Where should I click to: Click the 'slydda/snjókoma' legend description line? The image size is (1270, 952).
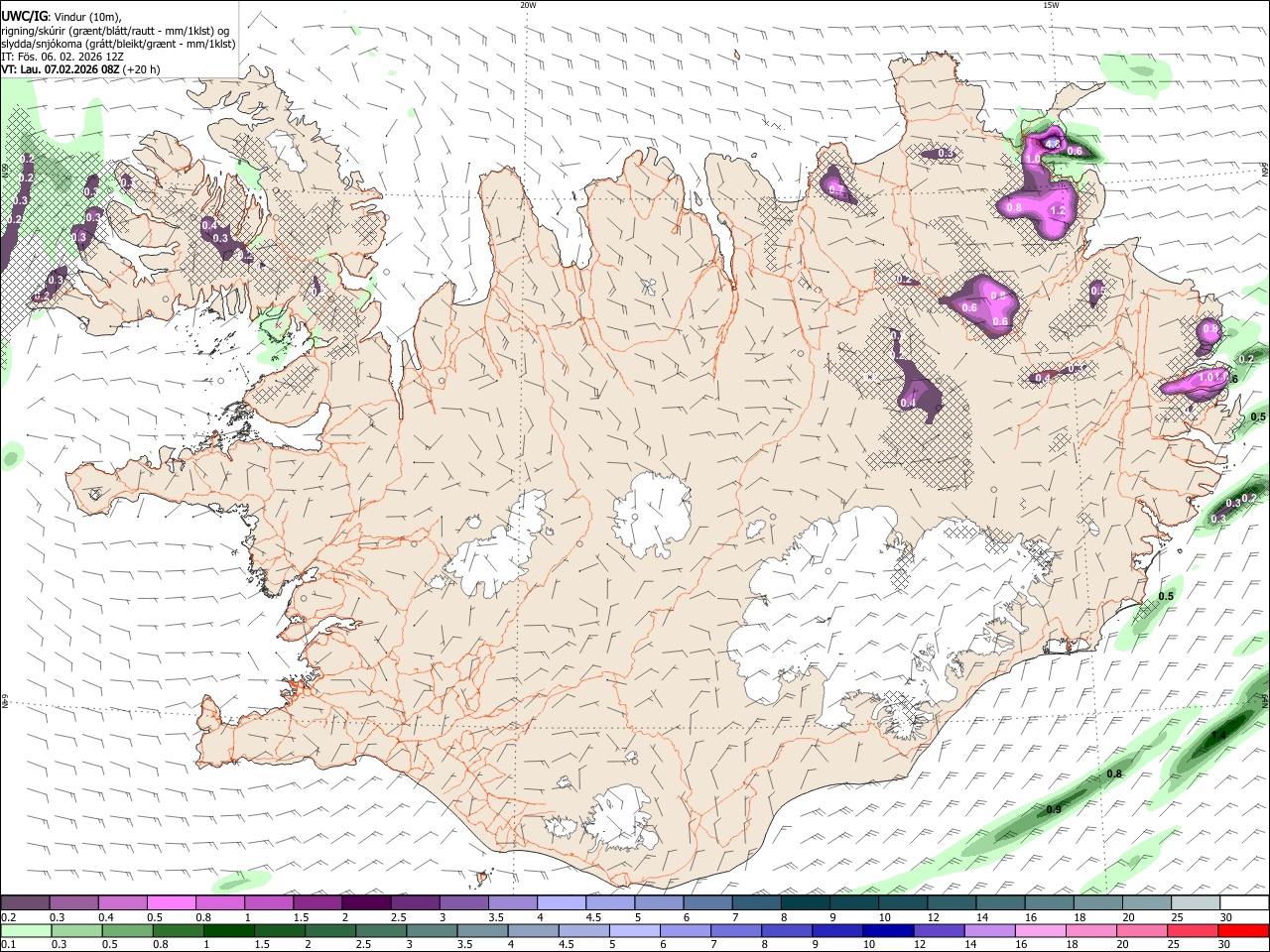click(118, 44)
